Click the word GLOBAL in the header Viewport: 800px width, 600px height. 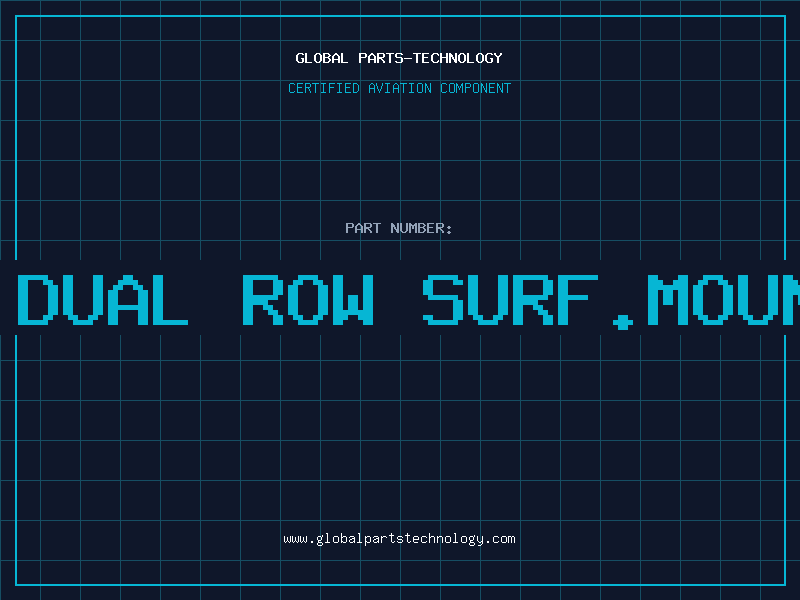point(321,59)
